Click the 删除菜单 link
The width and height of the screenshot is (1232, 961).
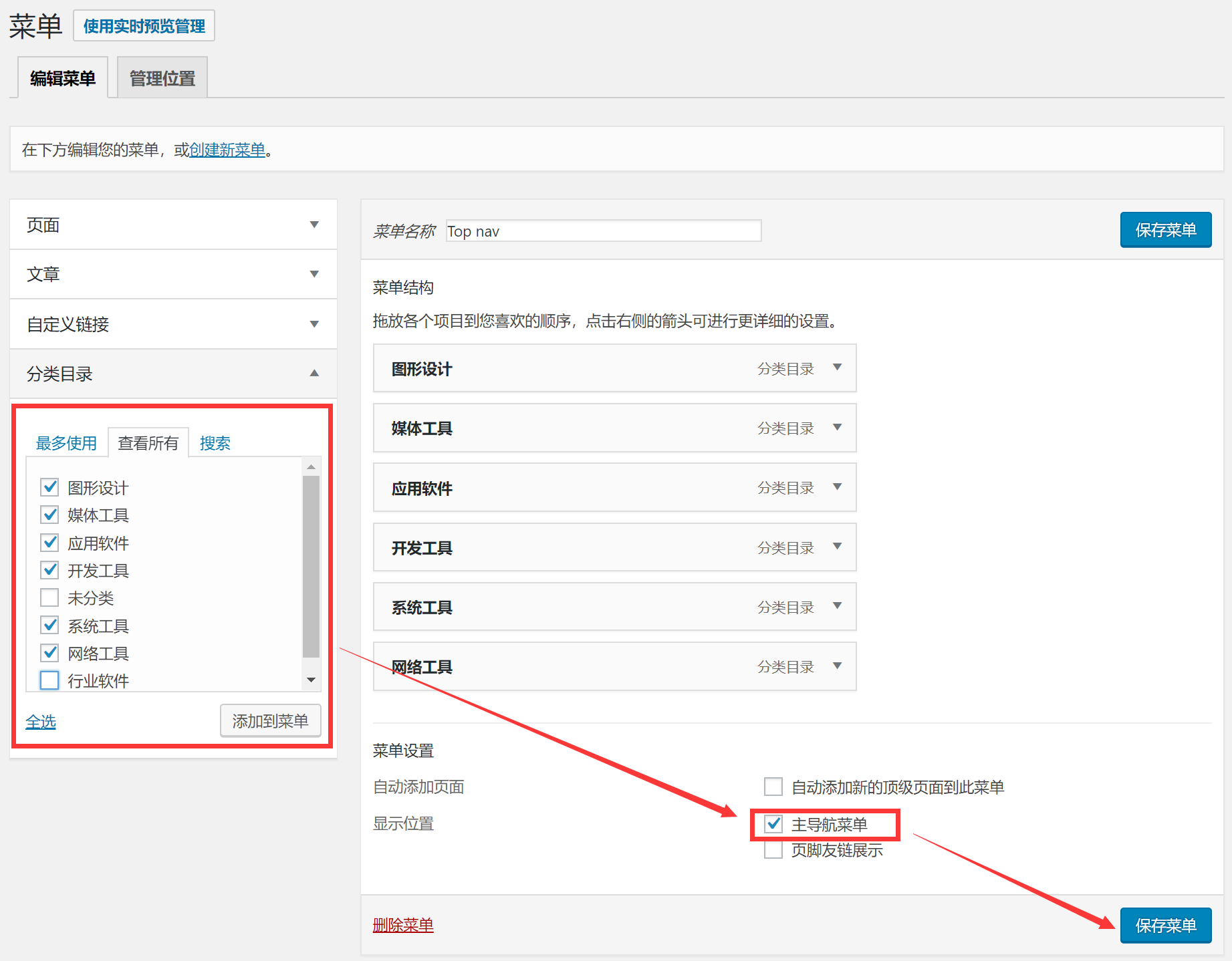point(402,925)
